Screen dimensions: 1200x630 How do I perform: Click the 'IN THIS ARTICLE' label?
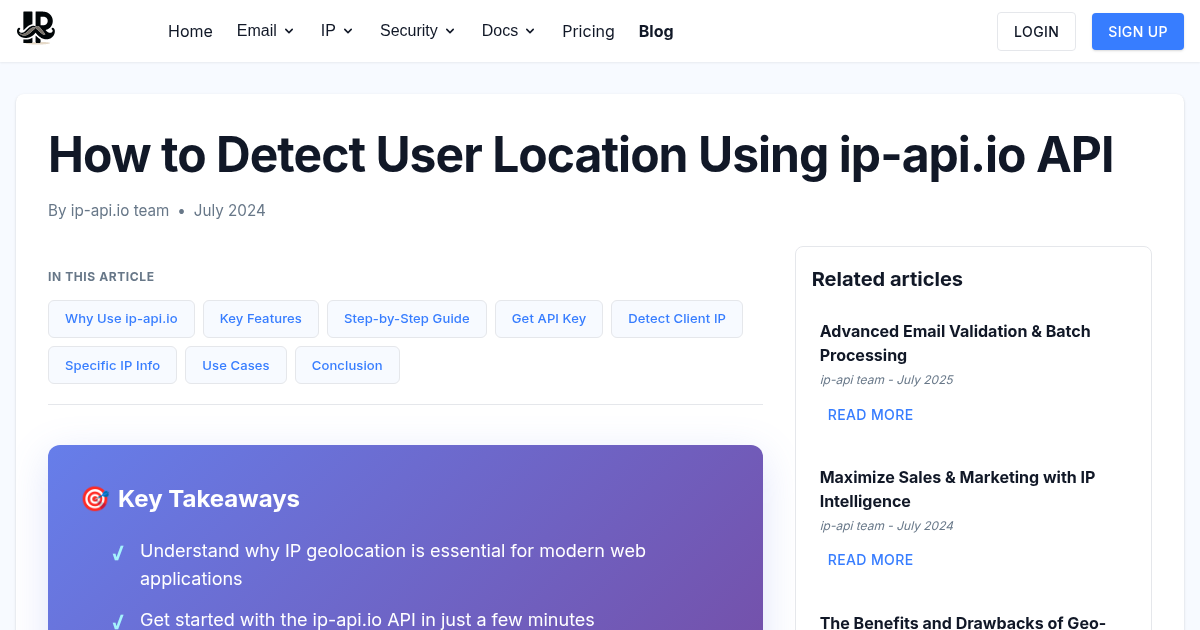(101, 277)
